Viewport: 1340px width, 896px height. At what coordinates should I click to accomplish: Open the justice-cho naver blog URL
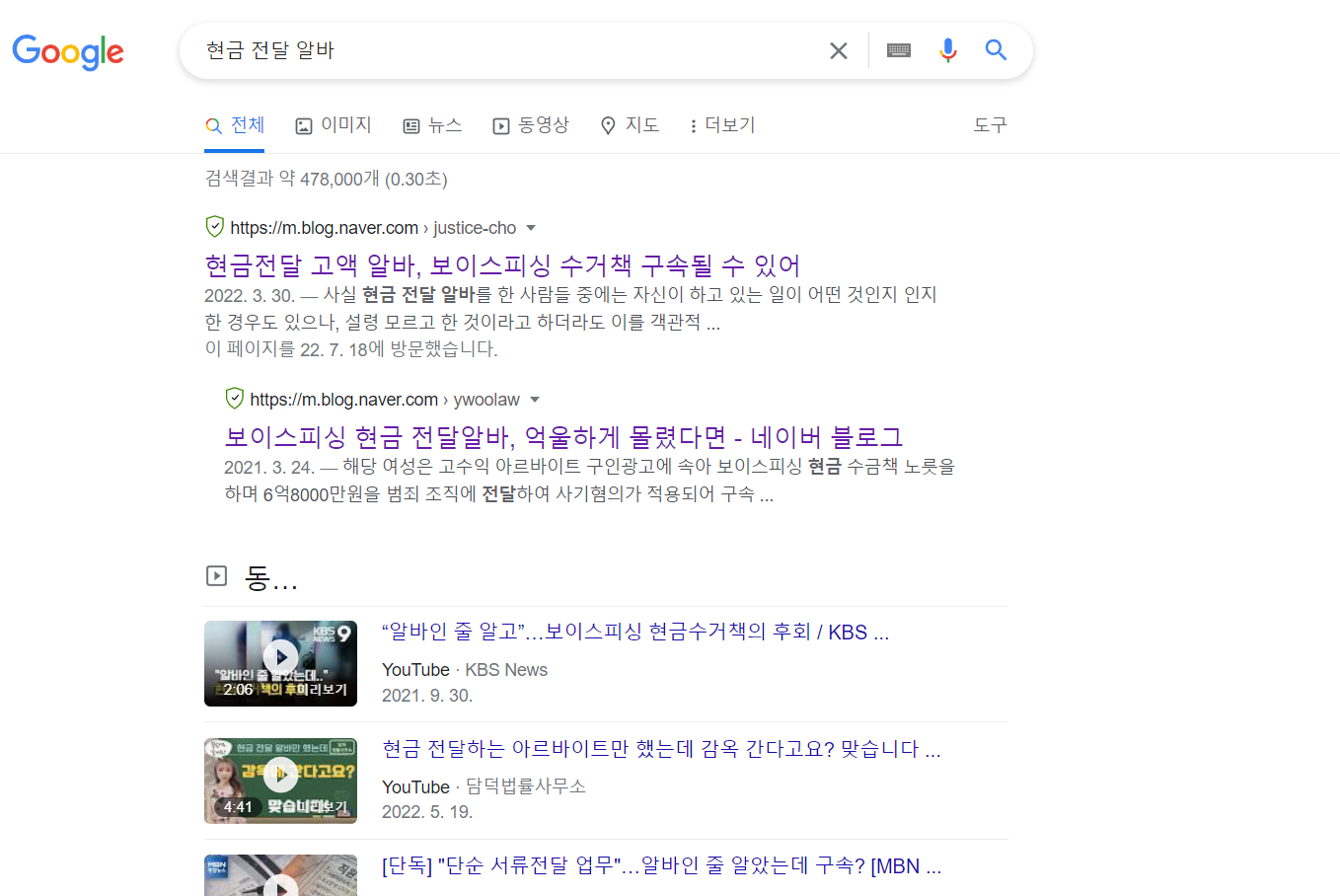(373, 228)
